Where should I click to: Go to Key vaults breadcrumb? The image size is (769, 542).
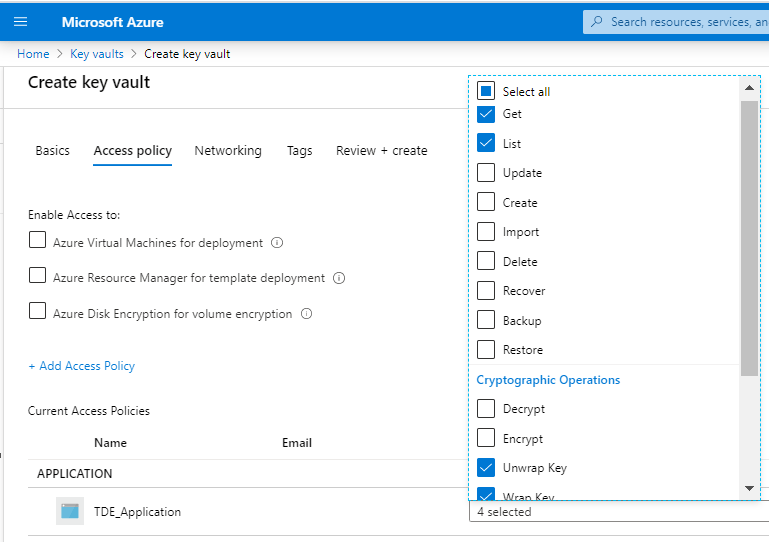pyautogui.click(x=97, y=54)
